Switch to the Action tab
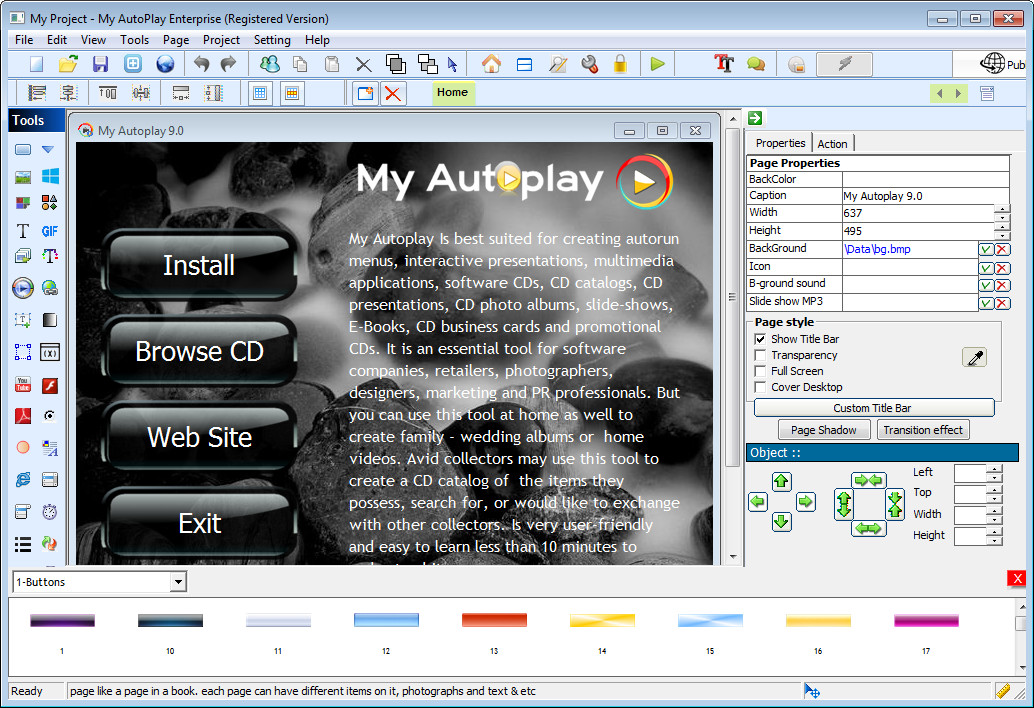 click(832, 144)
